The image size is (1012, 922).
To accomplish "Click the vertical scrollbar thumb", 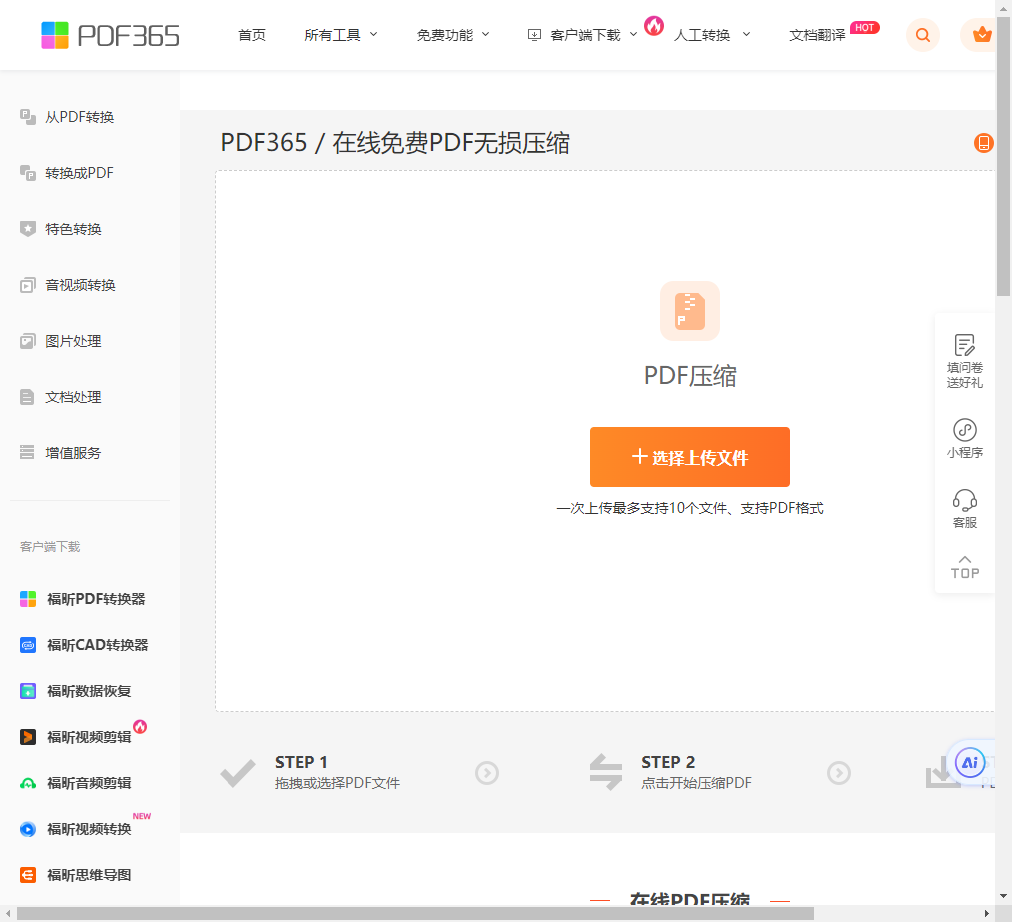I will pyautogui.click(x=1004, y=155).
